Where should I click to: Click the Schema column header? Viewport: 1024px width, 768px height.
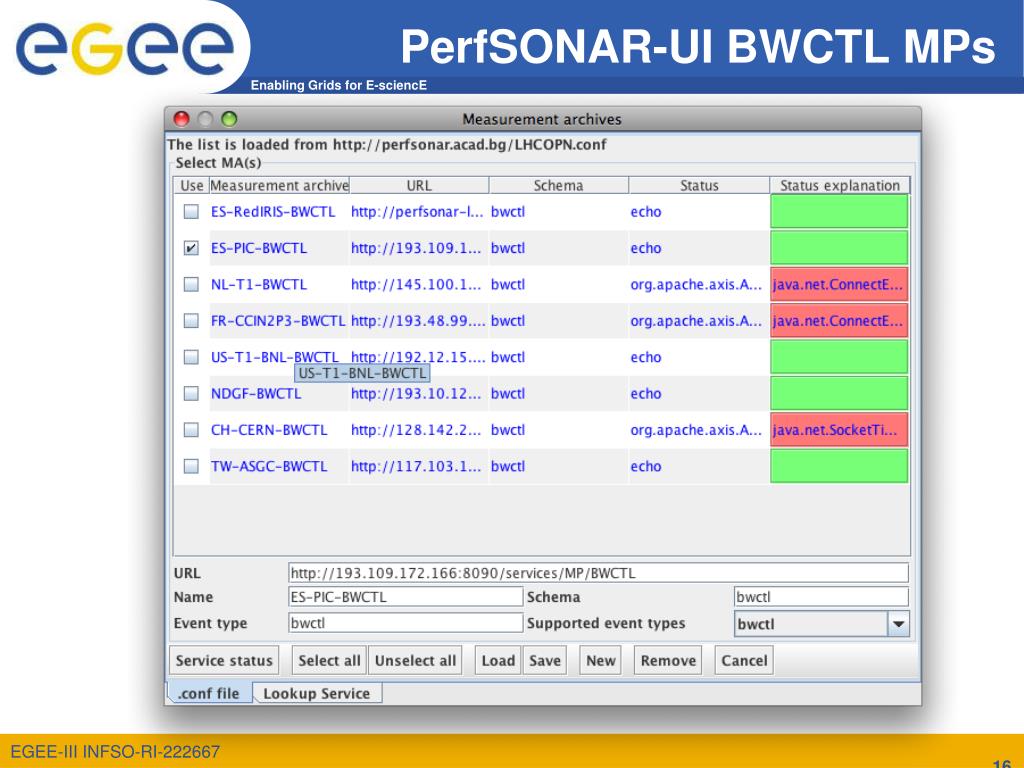click(x=558, y=185)
